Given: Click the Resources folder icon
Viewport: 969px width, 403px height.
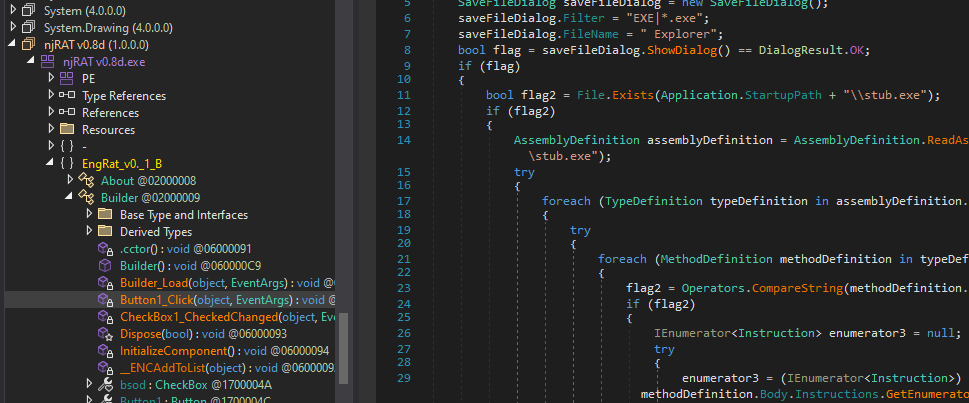Looking at the screenshot, I should point(66,129).
